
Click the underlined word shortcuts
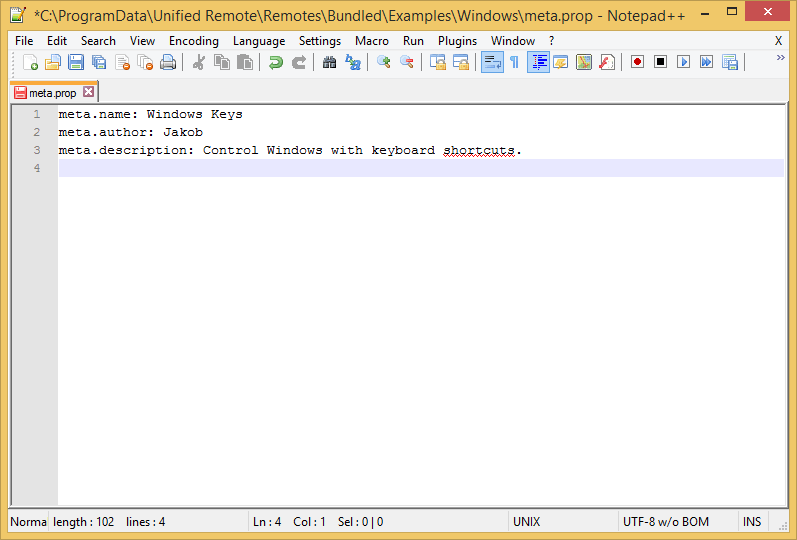tap(479, 151)
